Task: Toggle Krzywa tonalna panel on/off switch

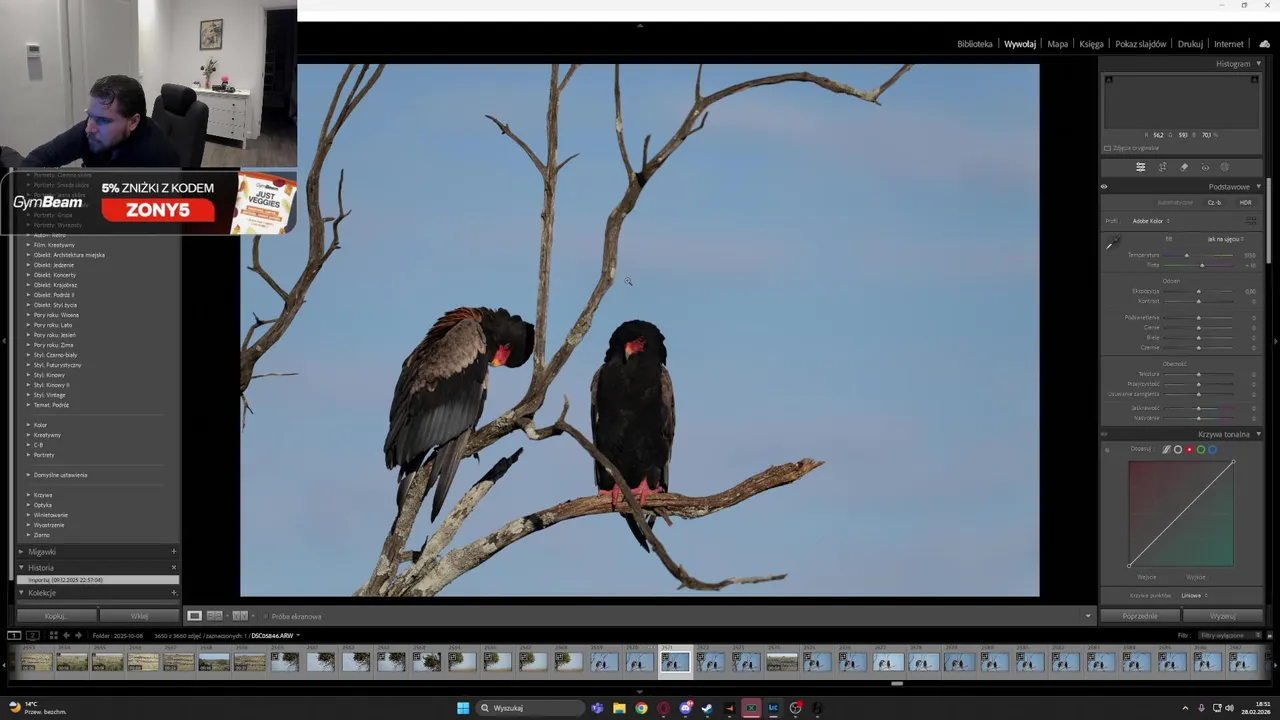Action: pos(1104,435)
